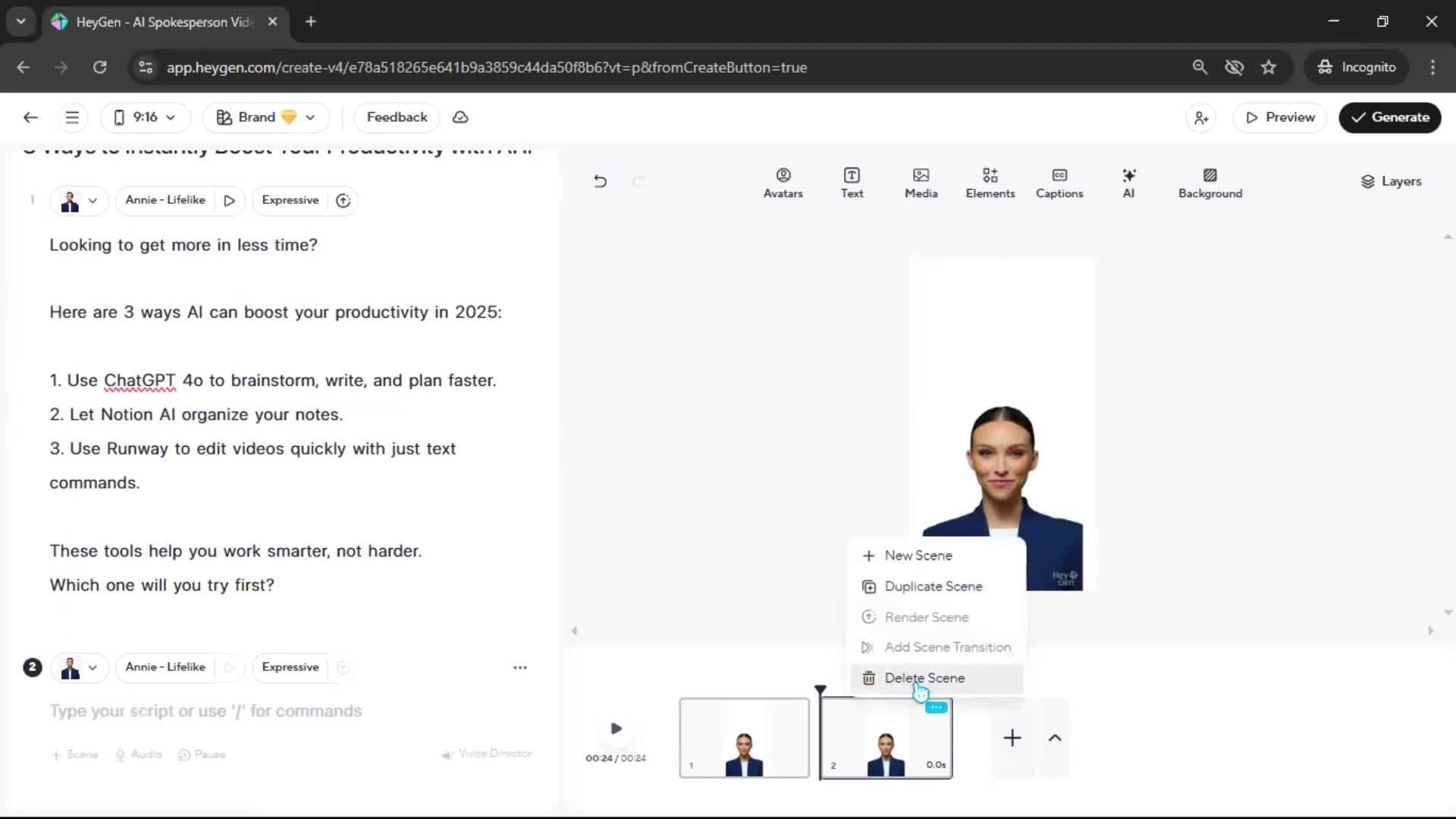This screenshot has height=819, width=1456.
Task: Expand the 9:16 aspect ratio dropdown
Action: click(145, 118)
